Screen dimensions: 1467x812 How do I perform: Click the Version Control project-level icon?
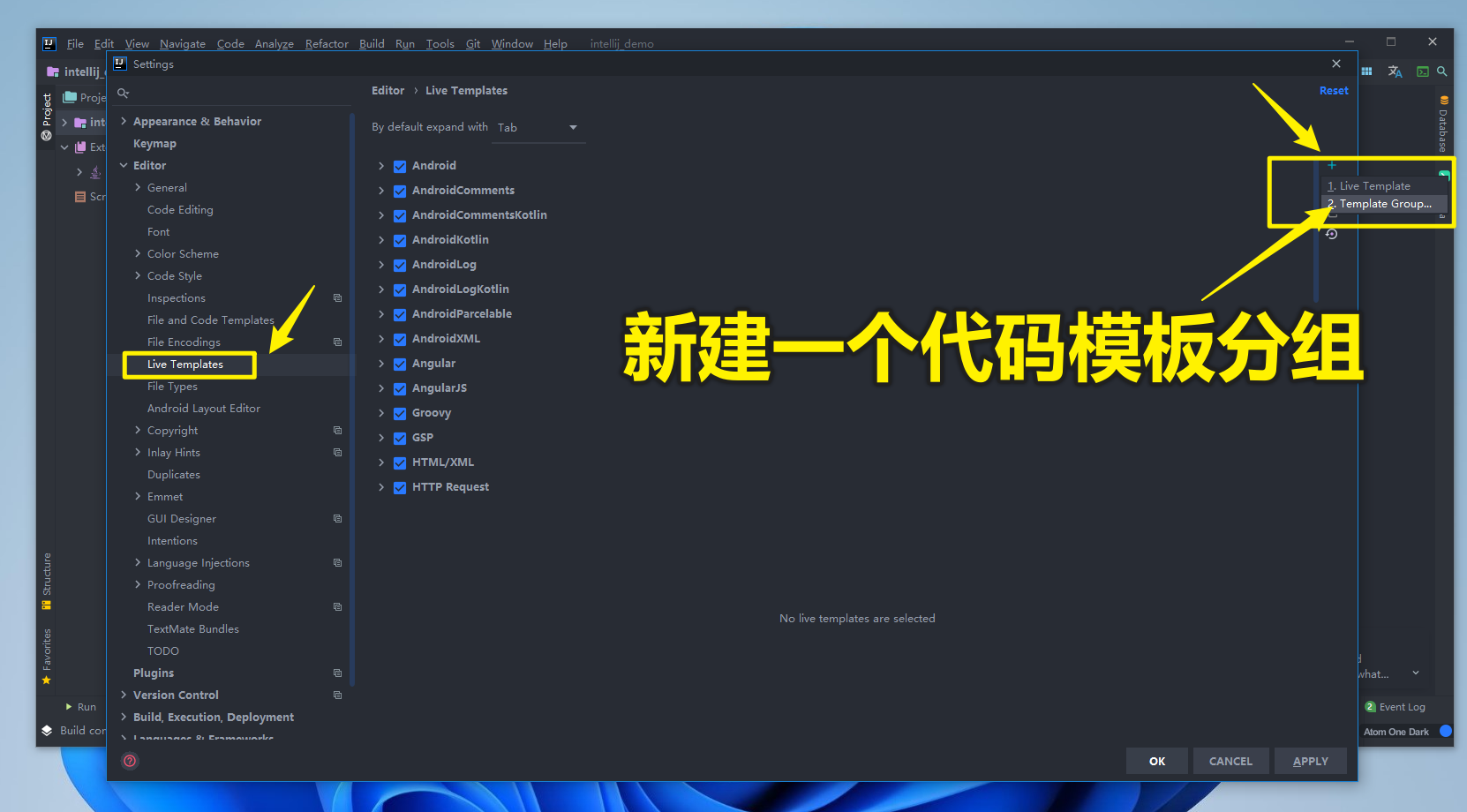pyautogui.click(x=337, y=695)
